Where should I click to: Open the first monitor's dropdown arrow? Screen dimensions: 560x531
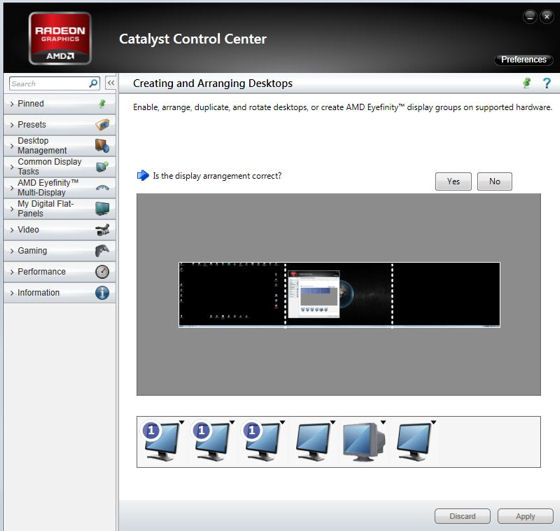pos(181,422)
